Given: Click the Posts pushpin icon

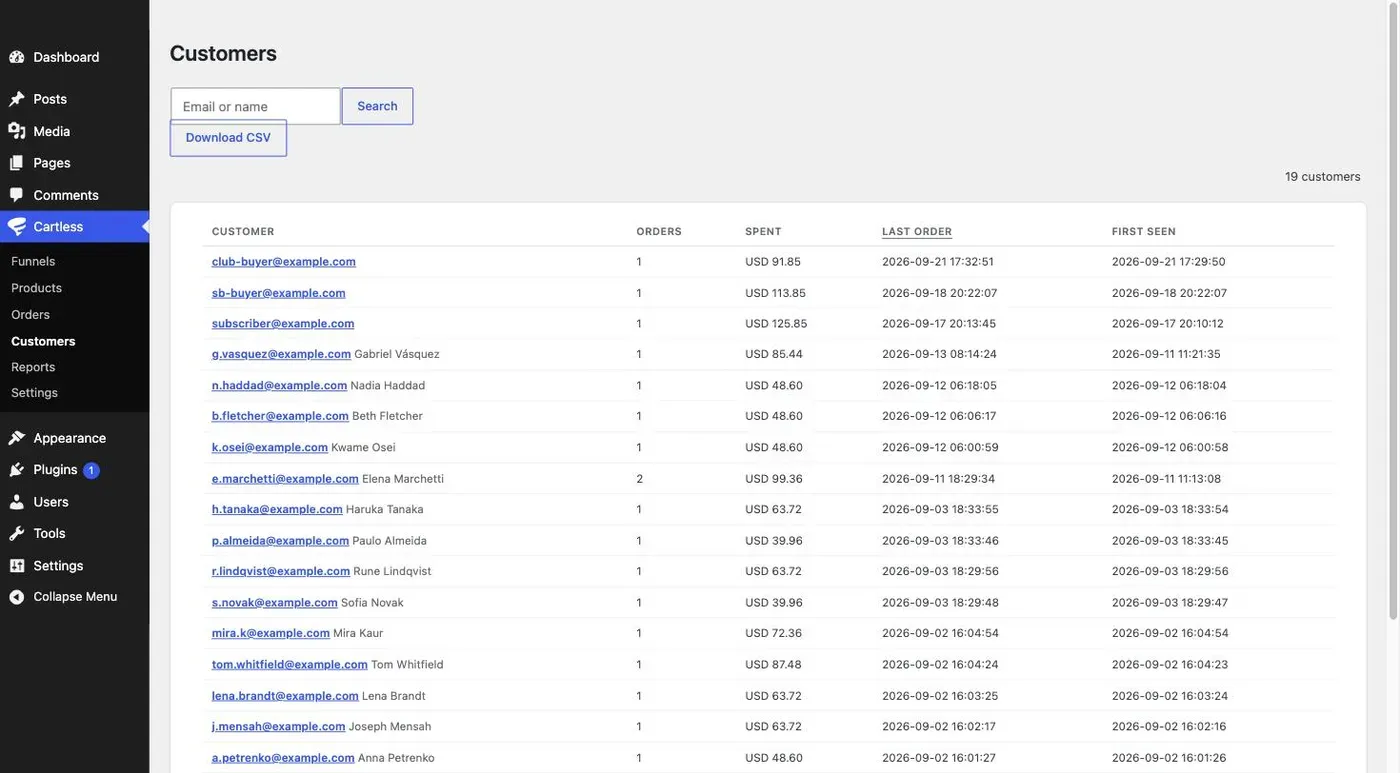Looking at the screenshot, I should point(17,99).
